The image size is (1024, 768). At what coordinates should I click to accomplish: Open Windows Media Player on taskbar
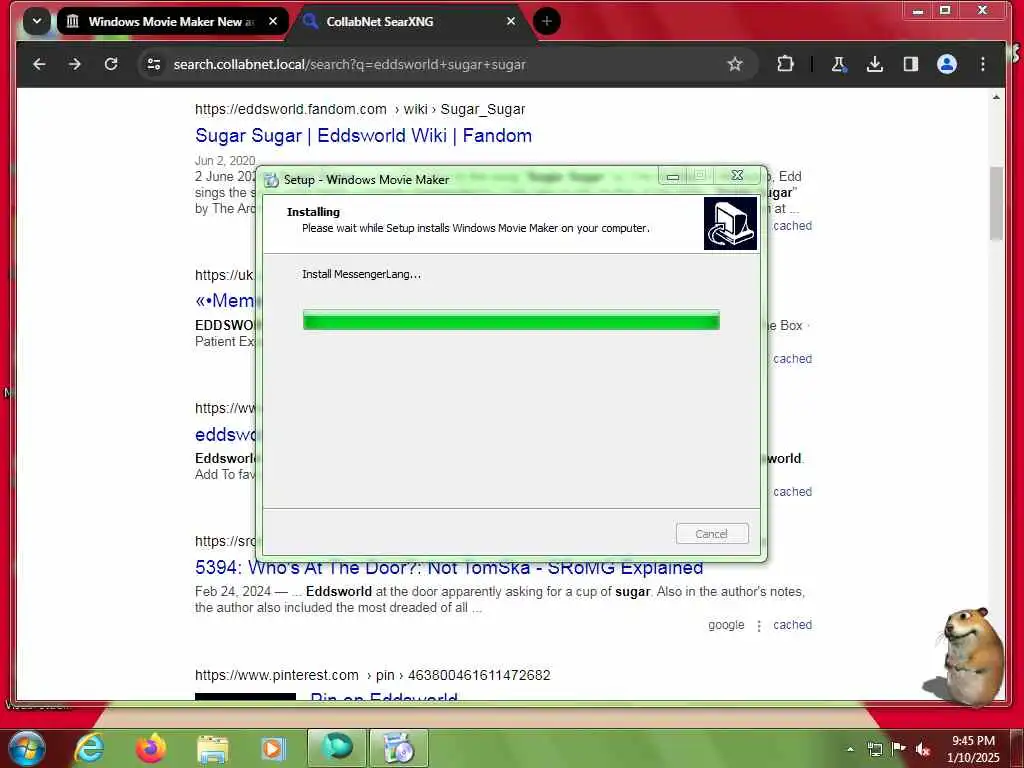pos(273,748)
